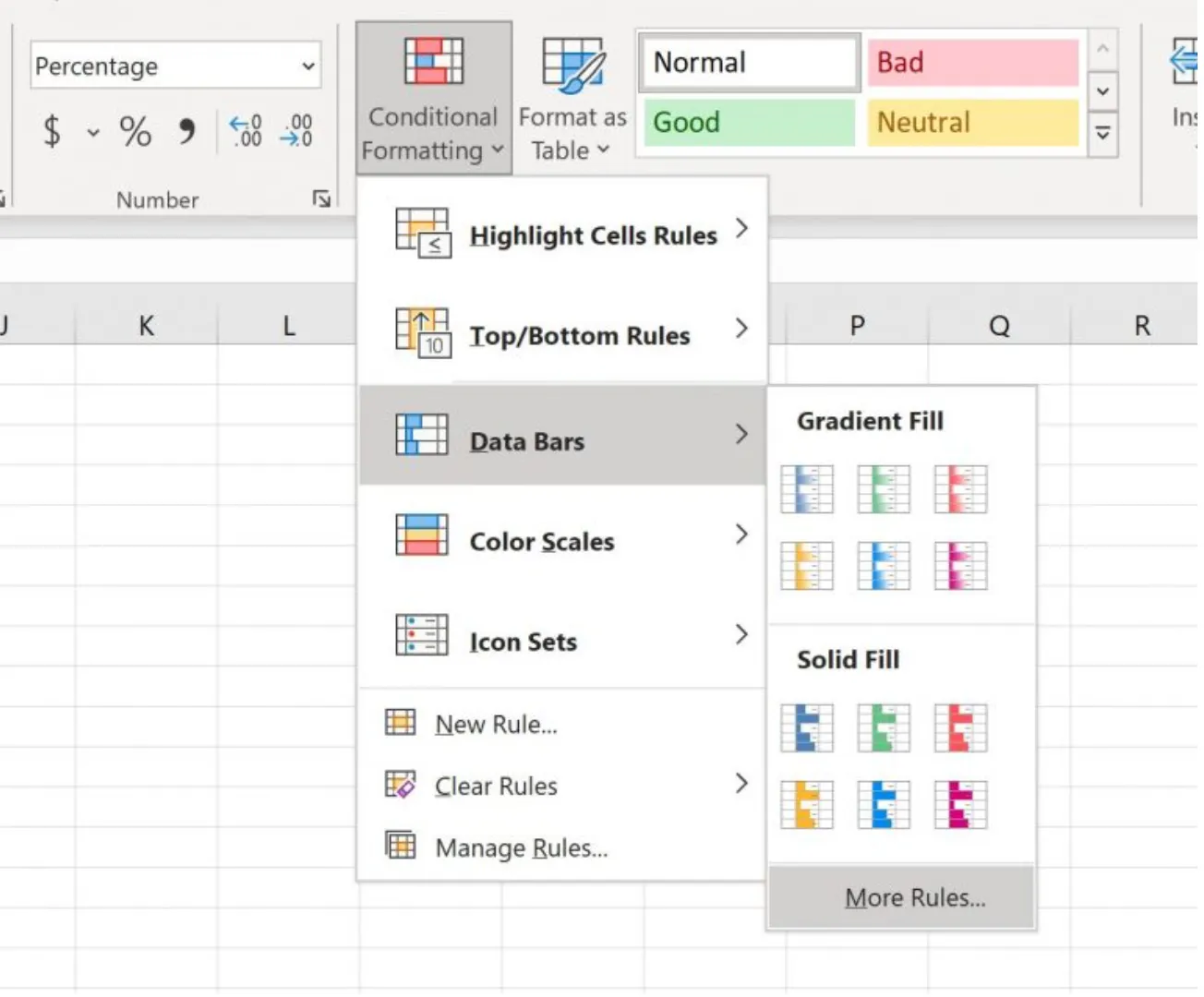Apply the Normal cell style
1204x997 pixels.
pyautogui.click(x=750, y=63)
